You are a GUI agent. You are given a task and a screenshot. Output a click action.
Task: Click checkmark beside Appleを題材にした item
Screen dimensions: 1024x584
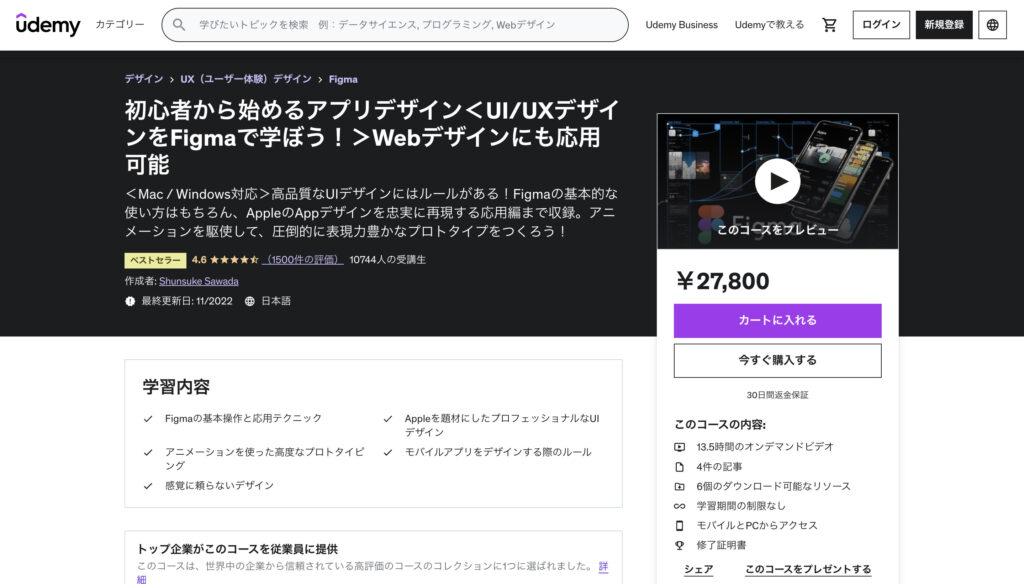pyautogui.click(x=388, y=419)
